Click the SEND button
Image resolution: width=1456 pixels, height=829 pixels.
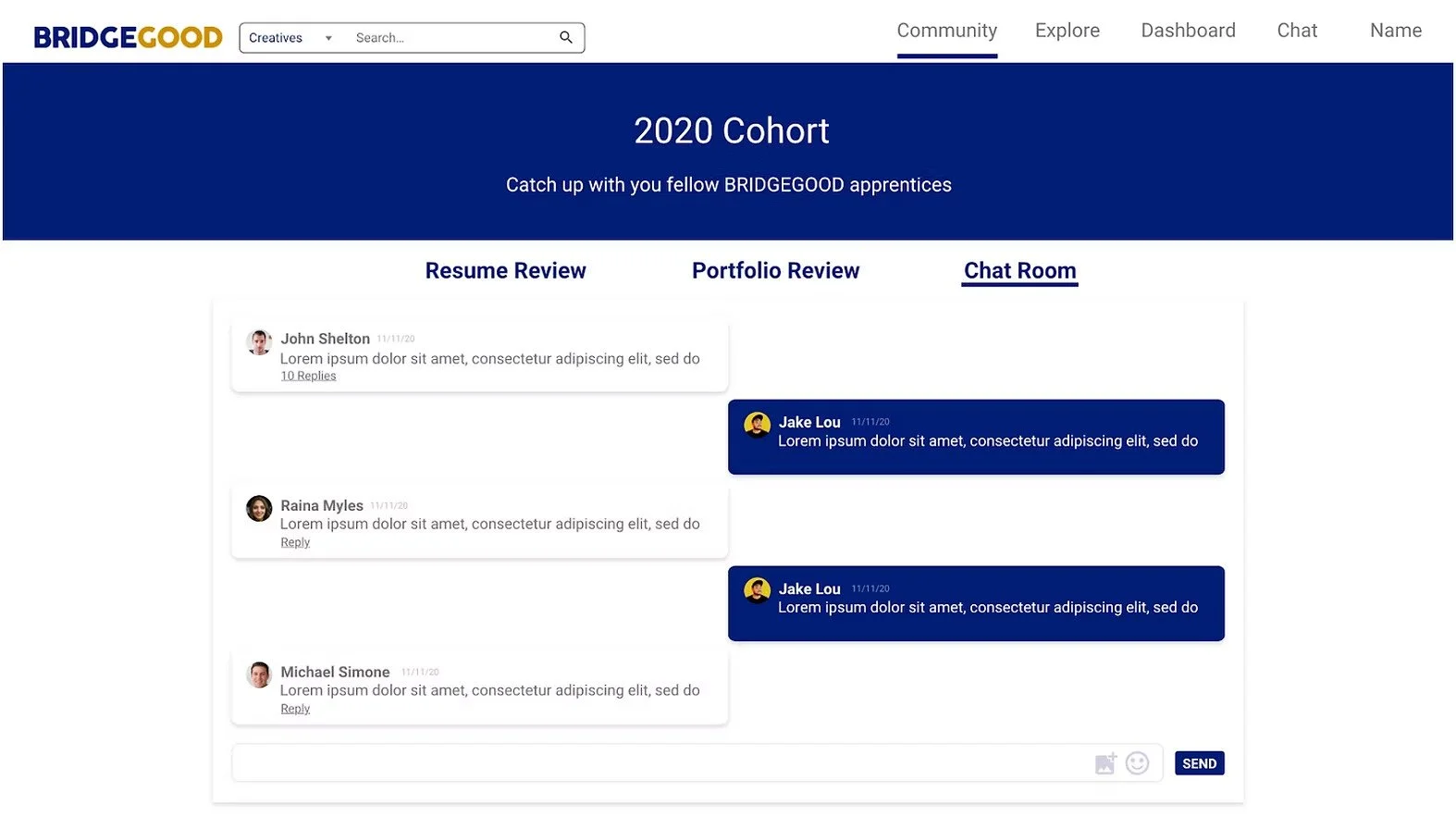pos(1199,763)
